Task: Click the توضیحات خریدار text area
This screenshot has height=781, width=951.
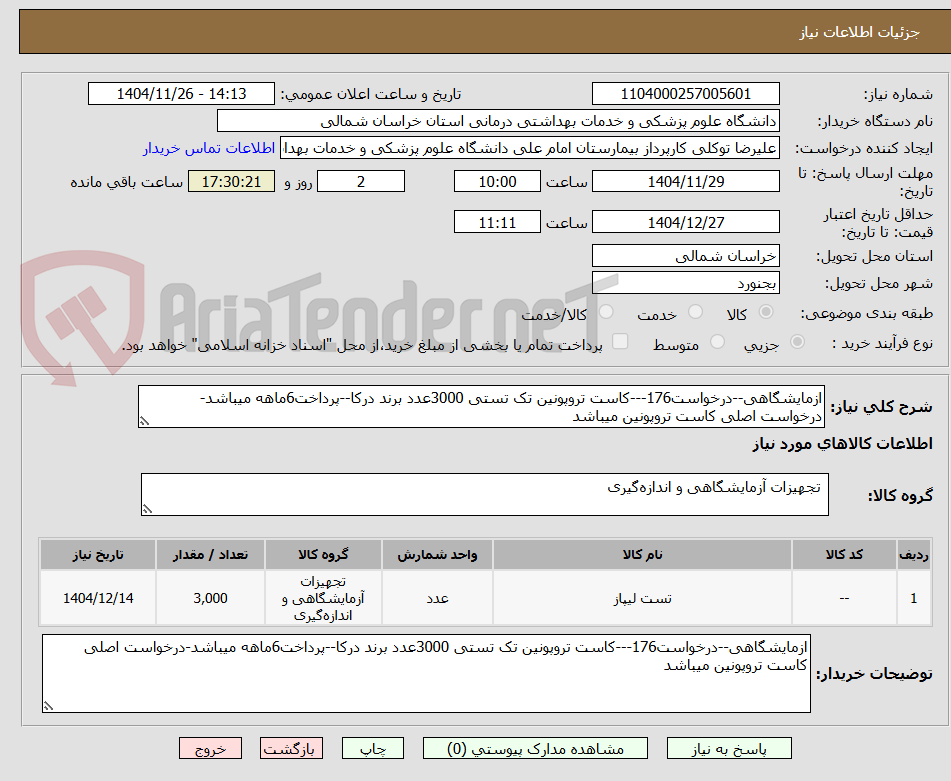Action: point(426,674)
